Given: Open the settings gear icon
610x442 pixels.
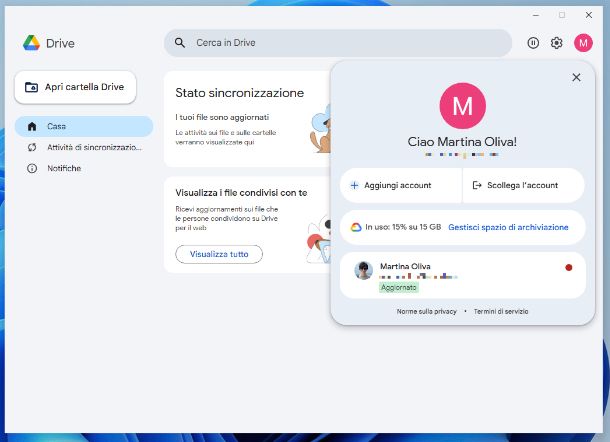Looking at the screenshot, I should [557, 43].
